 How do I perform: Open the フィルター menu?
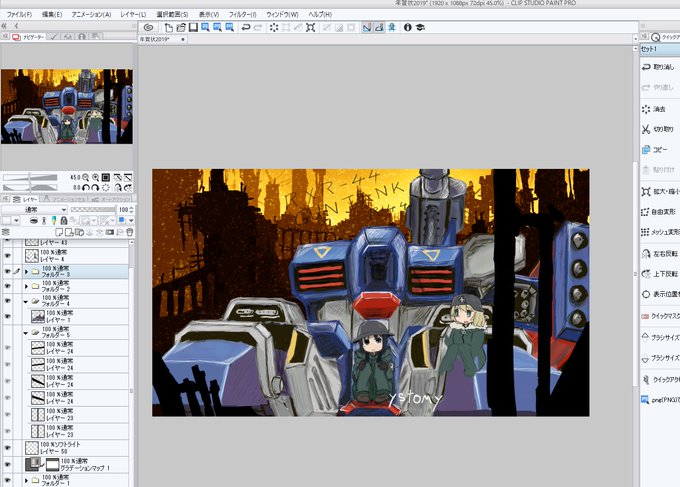pos(242,14)
